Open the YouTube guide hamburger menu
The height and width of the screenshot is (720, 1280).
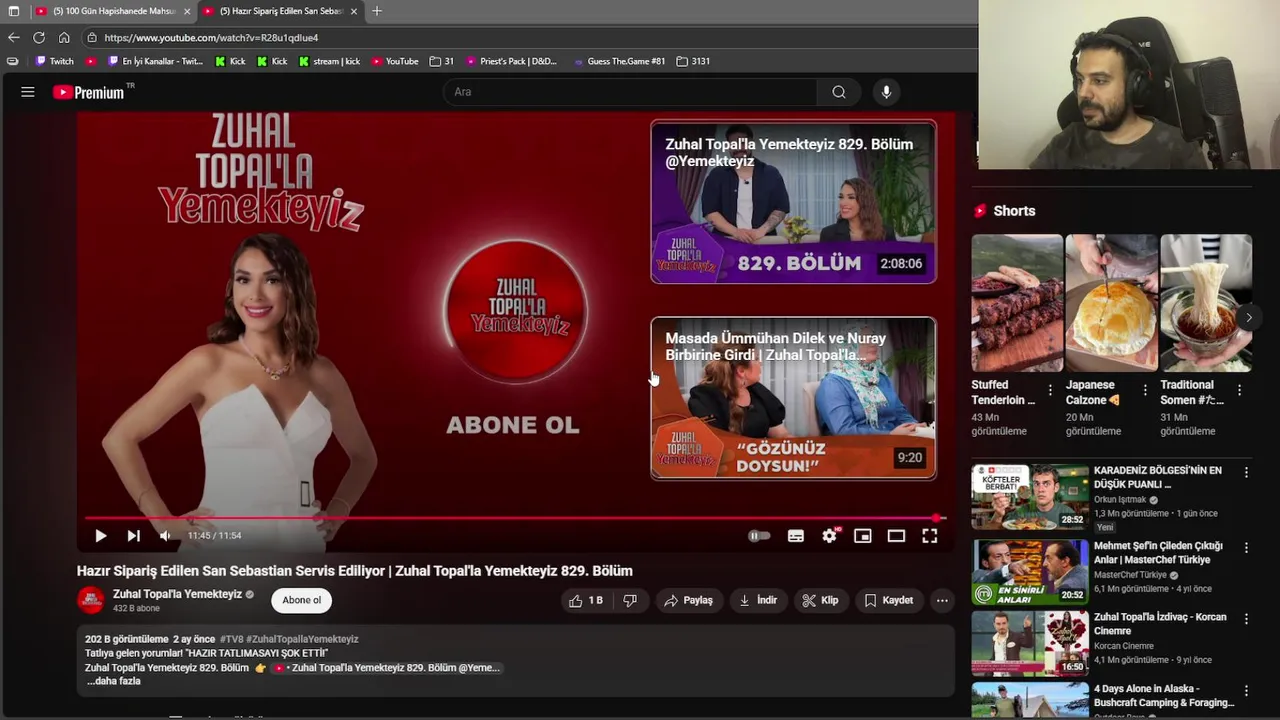(x=28, y=92)
